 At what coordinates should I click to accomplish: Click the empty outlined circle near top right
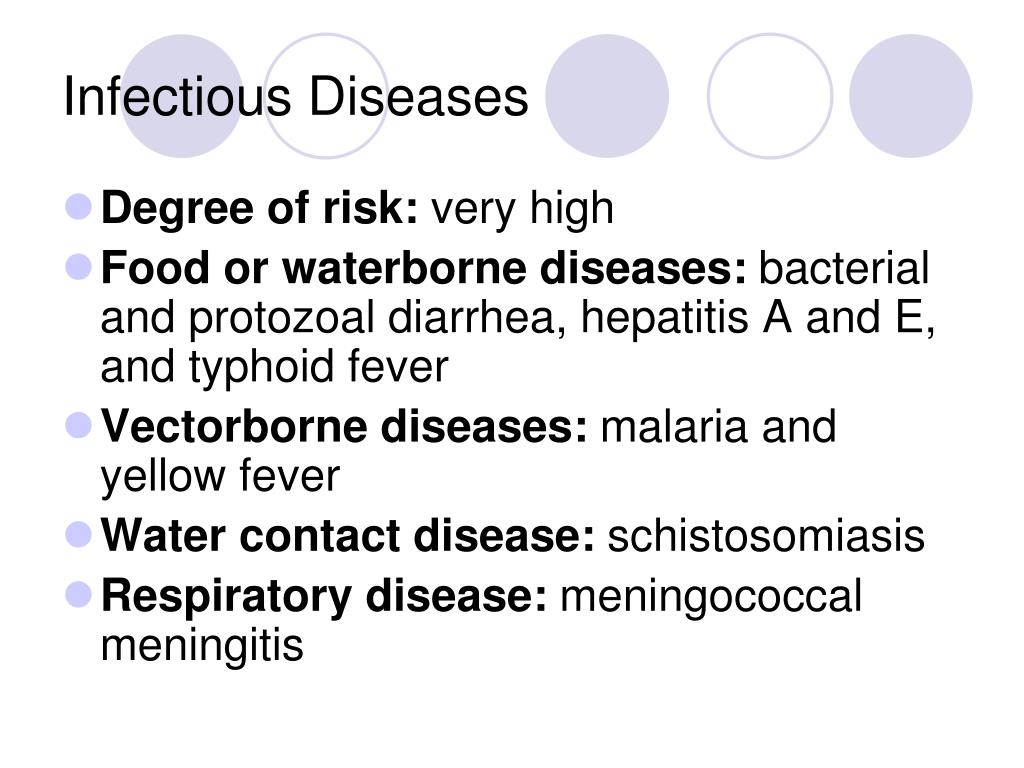[770, 96]
